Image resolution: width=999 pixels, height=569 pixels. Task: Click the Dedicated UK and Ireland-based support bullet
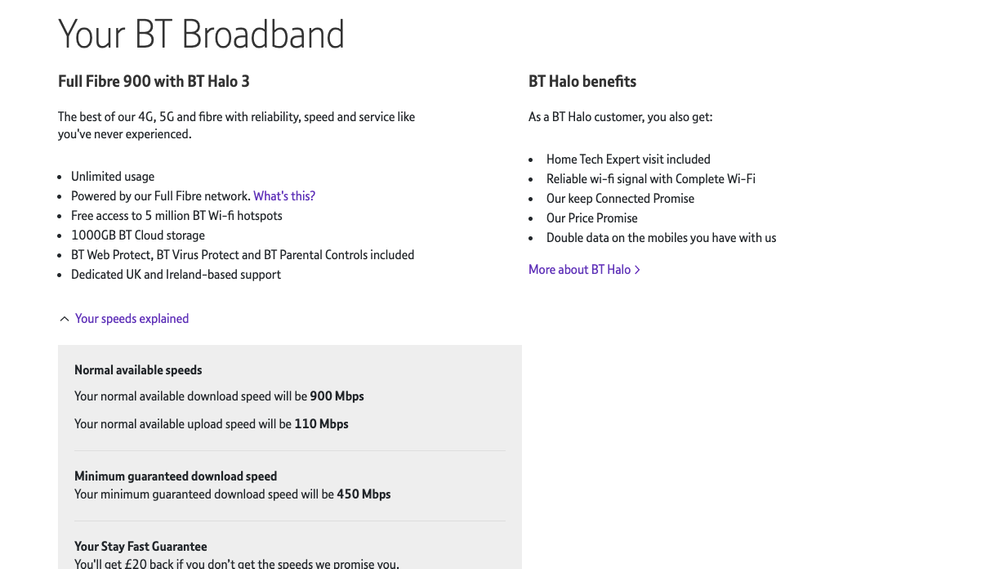tap(176, 275)
